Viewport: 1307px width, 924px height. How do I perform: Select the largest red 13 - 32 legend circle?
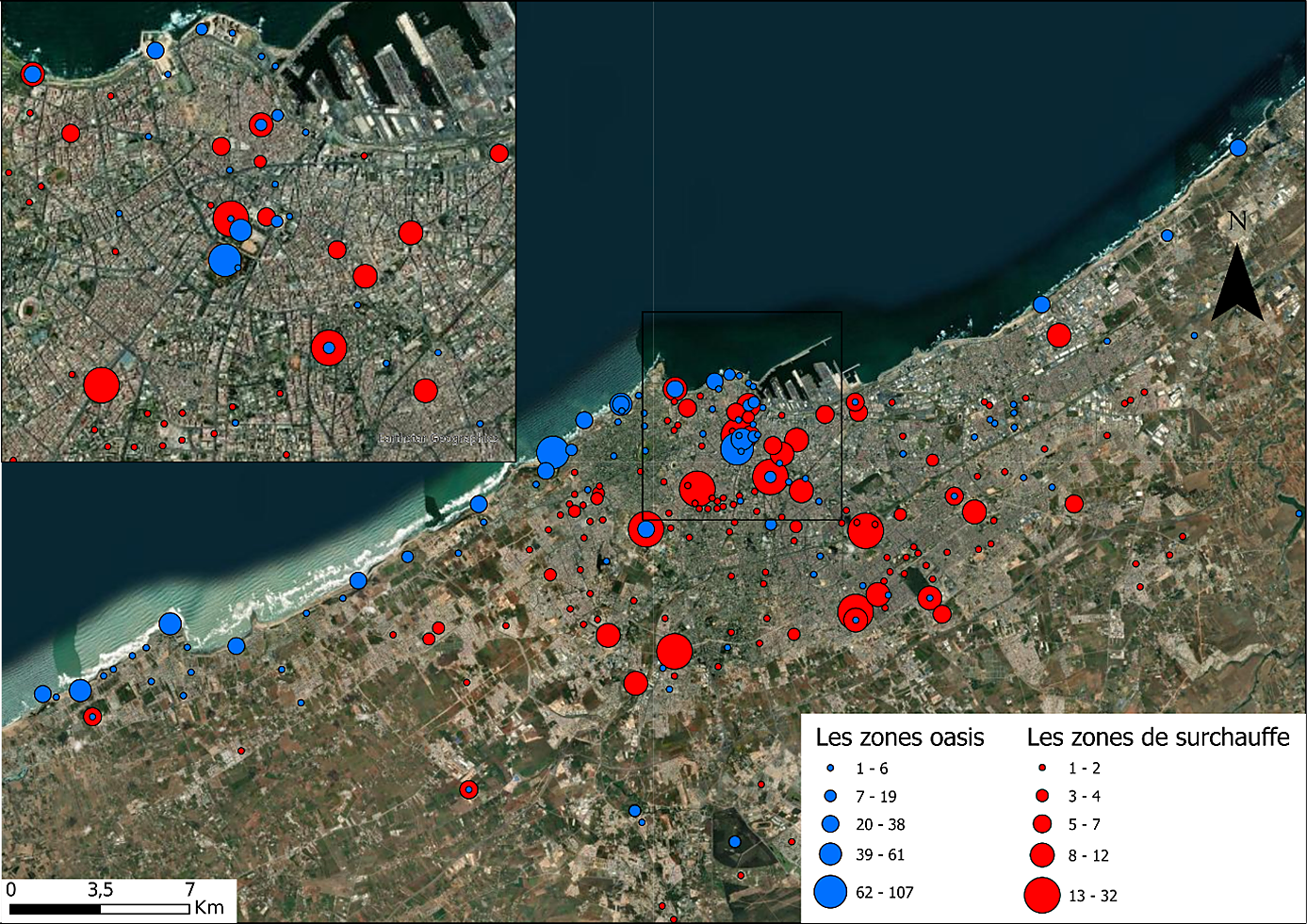click(1042, 895)
